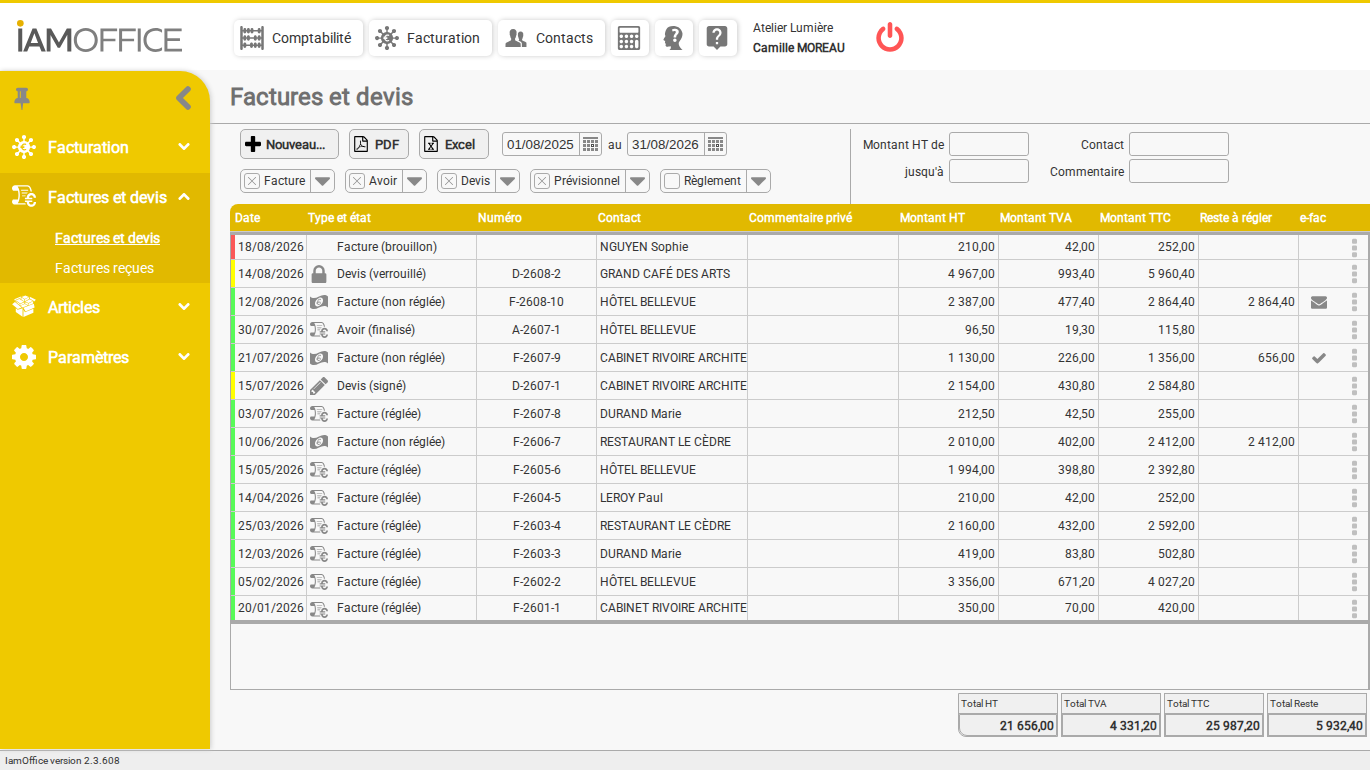The height and width of the screenshot is (770, 1370).
Task: Click the Nouveau... button
Action: [290, 144]
